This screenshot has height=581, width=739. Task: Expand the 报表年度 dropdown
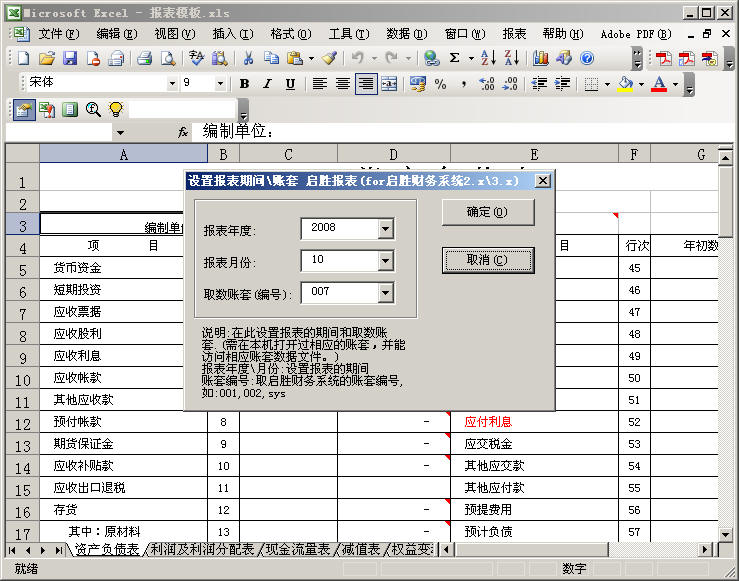386,229
